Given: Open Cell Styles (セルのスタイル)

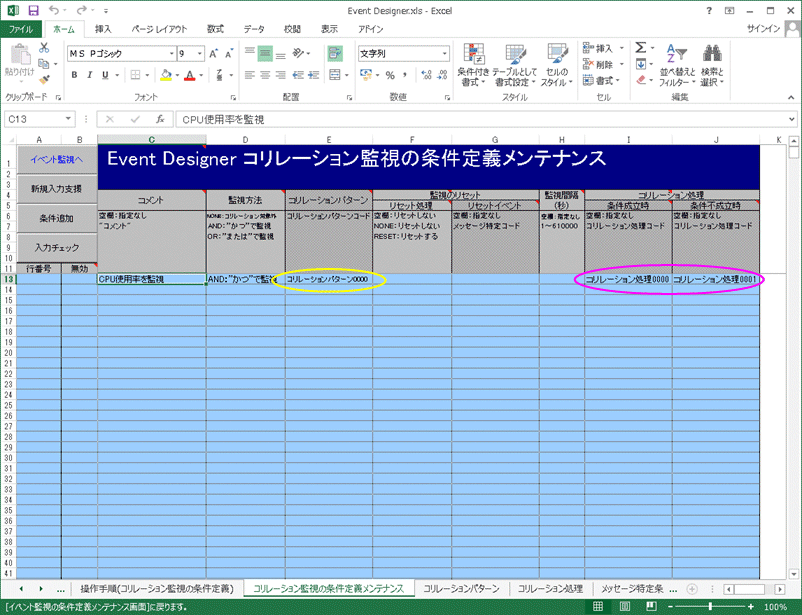Looking at the screenshot, I should pyautogui.click(x=556, y=64).
